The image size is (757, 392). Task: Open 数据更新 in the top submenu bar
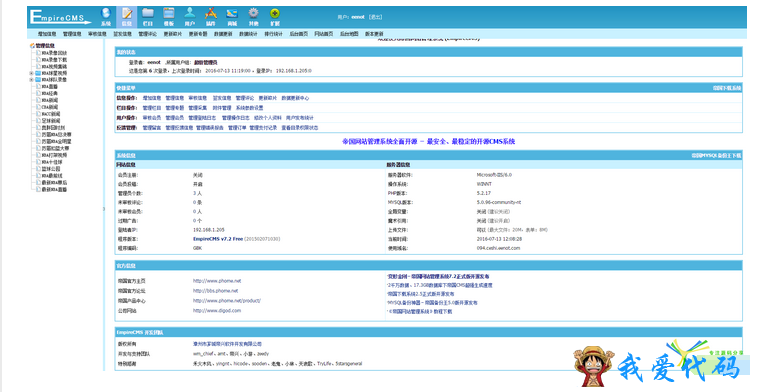(223, 34)
